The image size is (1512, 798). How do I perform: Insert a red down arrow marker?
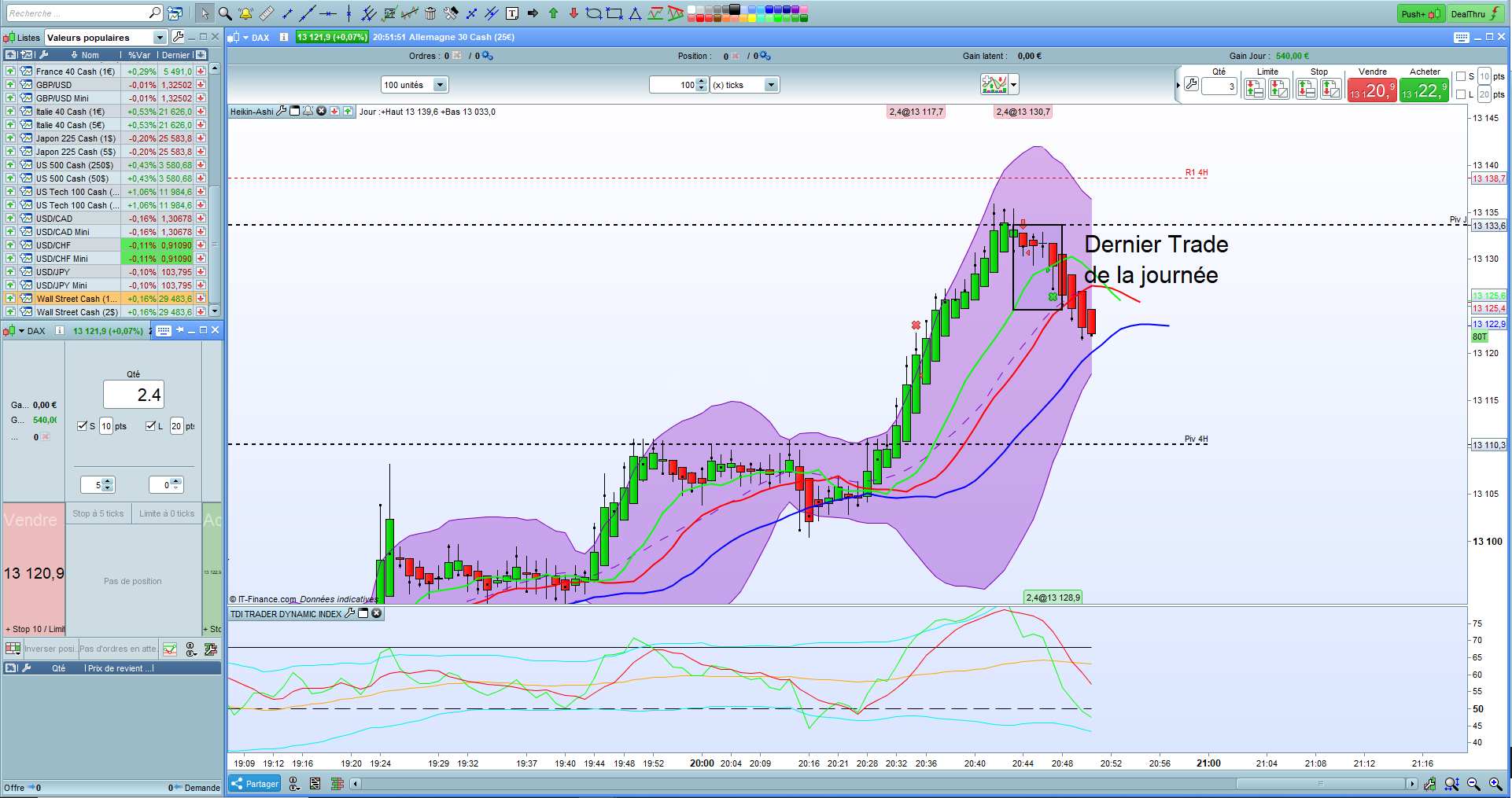pyautogui.click(x=573, y=13)
